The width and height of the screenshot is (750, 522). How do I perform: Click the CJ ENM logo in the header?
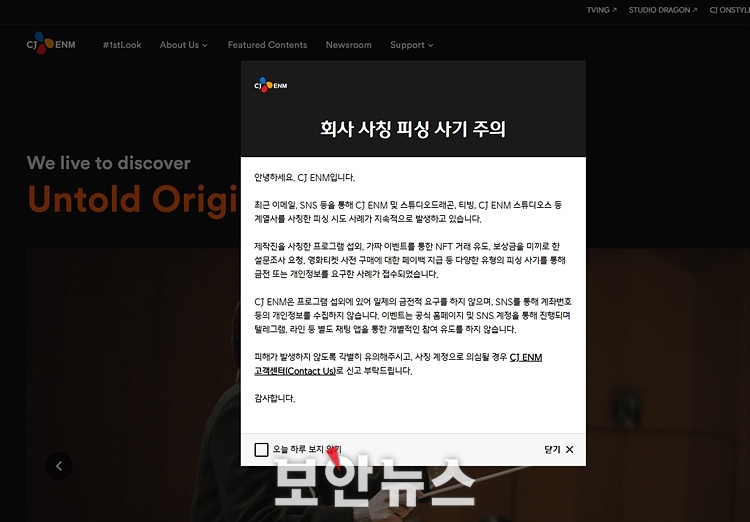[51, 44]
